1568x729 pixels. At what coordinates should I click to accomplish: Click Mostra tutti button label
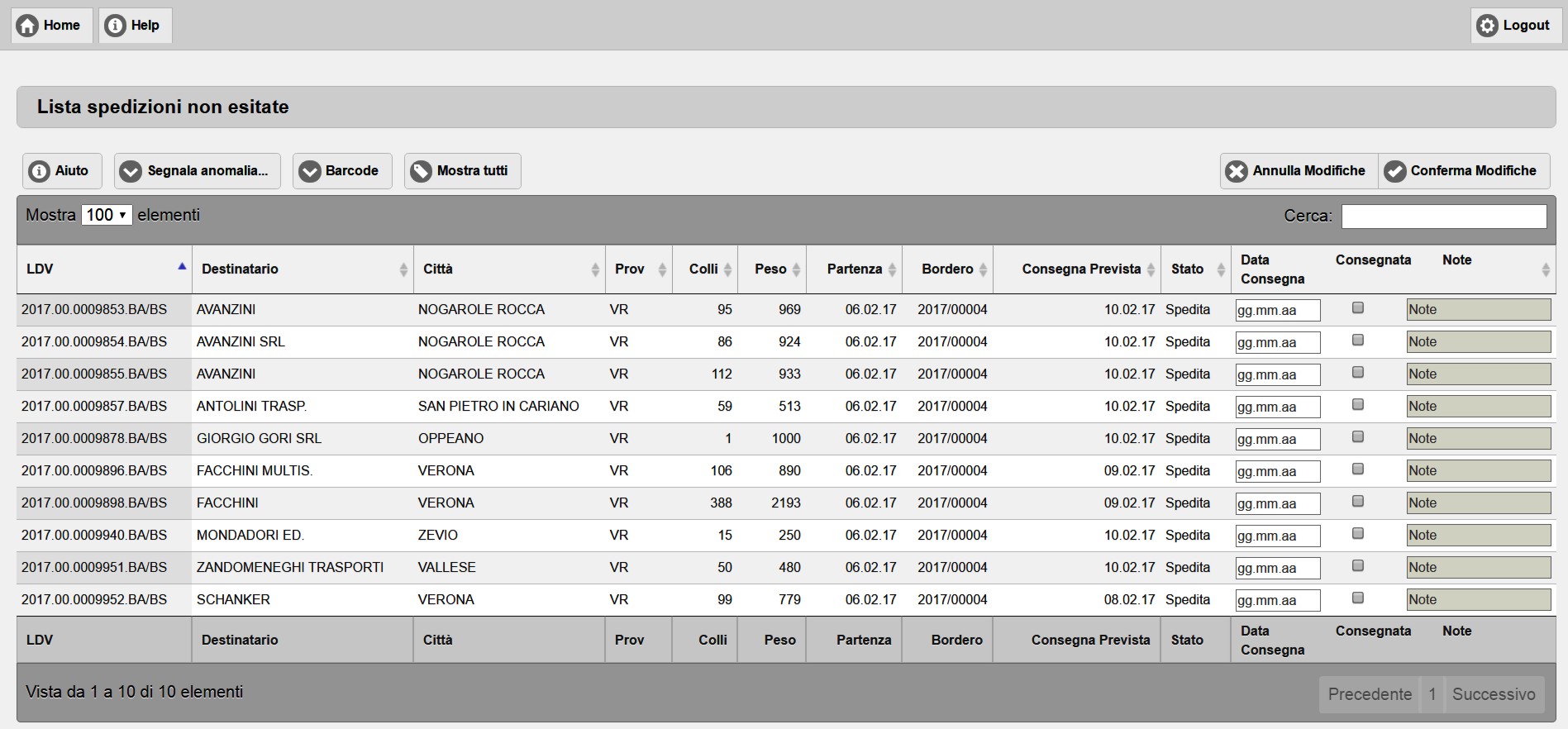click(473, 171)
